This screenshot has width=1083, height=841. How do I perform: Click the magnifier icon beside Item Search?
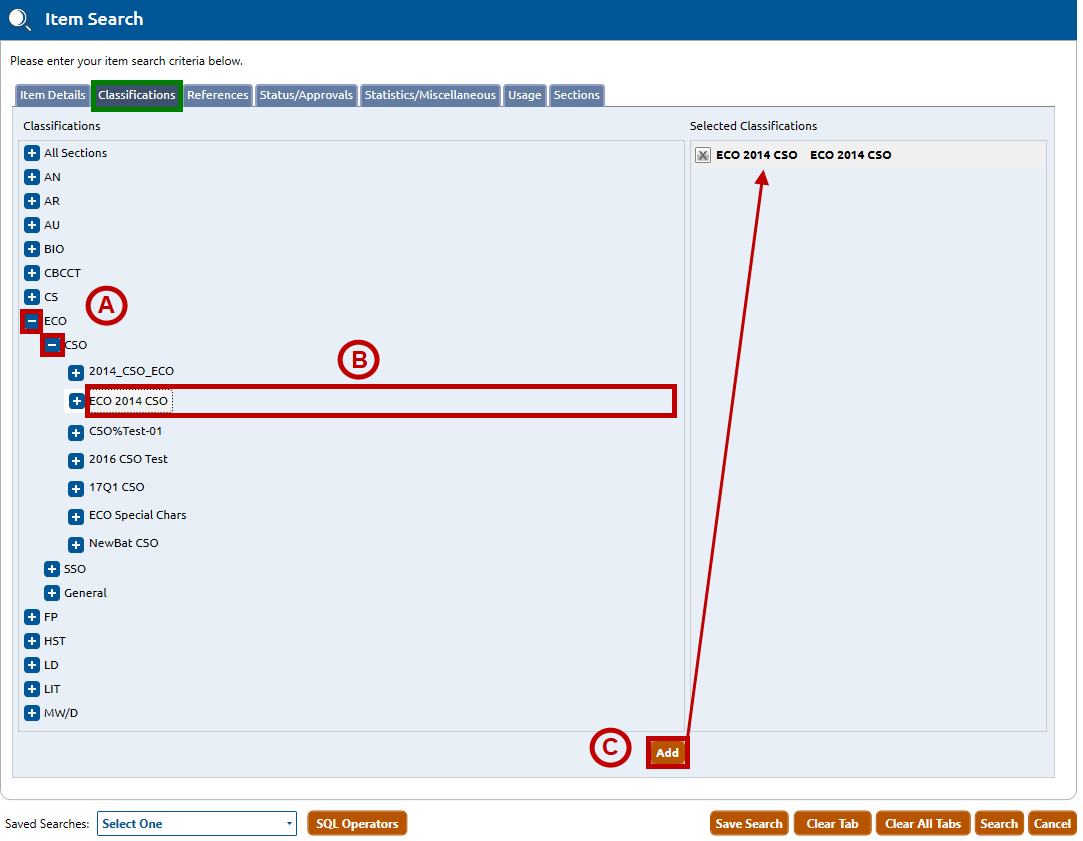[x=21, y=19]
